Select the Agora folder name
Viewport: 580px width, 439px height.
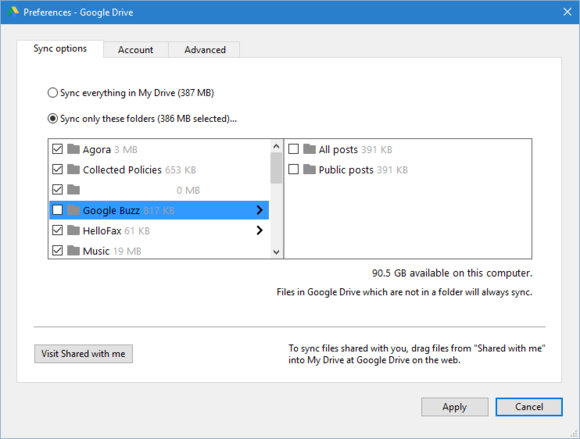point(97,149)
